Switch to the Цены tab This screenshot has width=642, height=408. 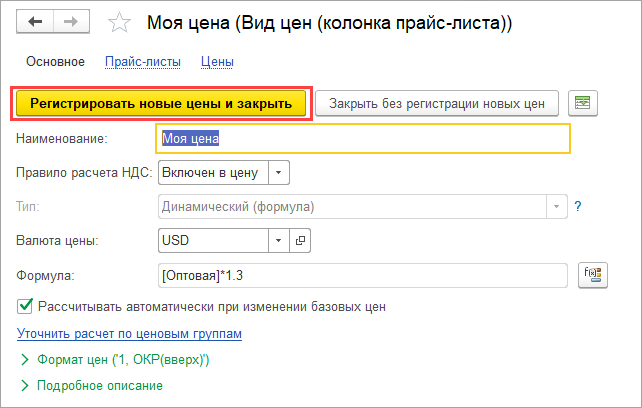click(217, 62)
